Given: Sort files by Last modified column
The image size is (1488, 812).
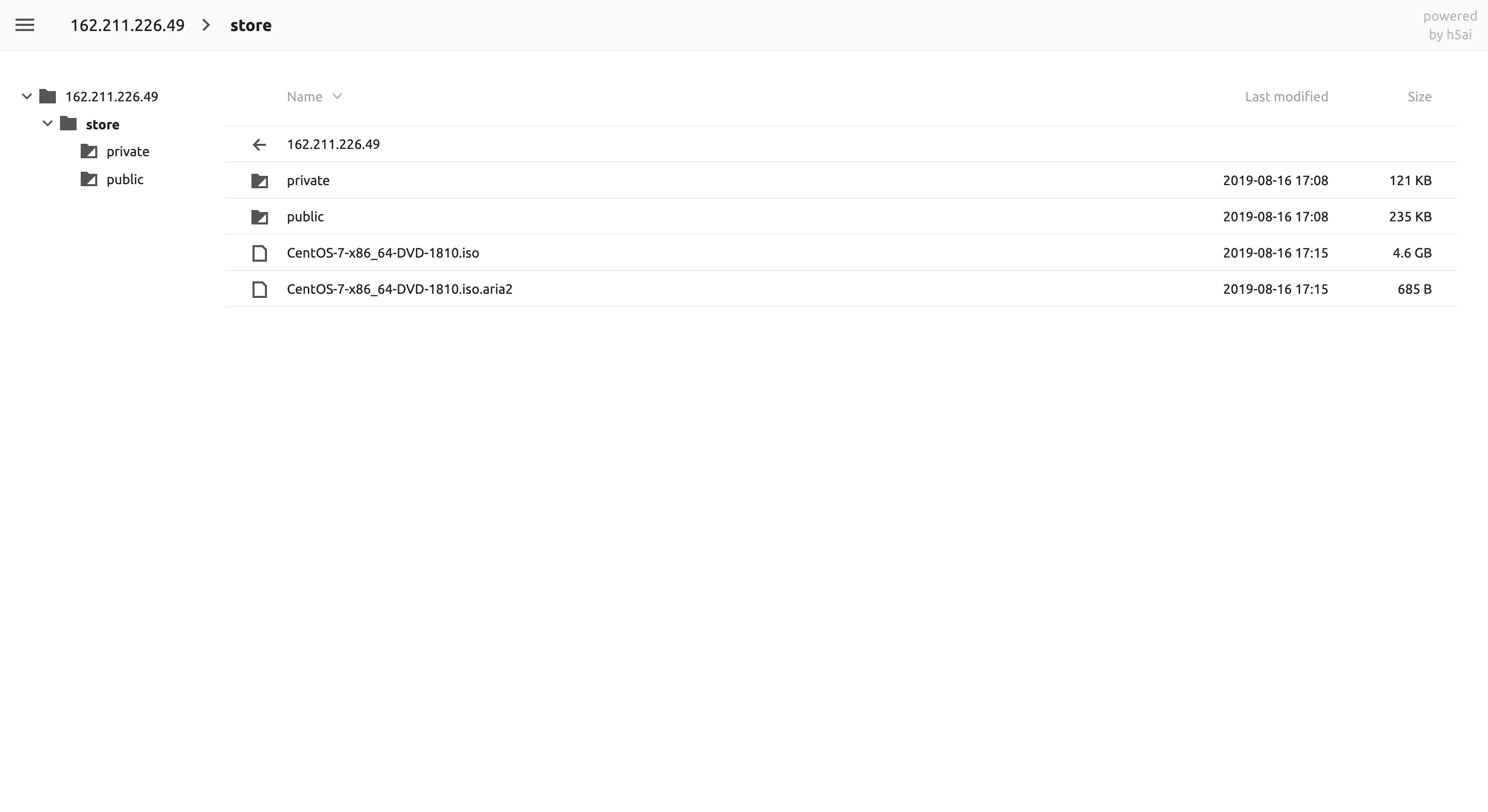Looking at the screenshot, I should click(1286, 96).
